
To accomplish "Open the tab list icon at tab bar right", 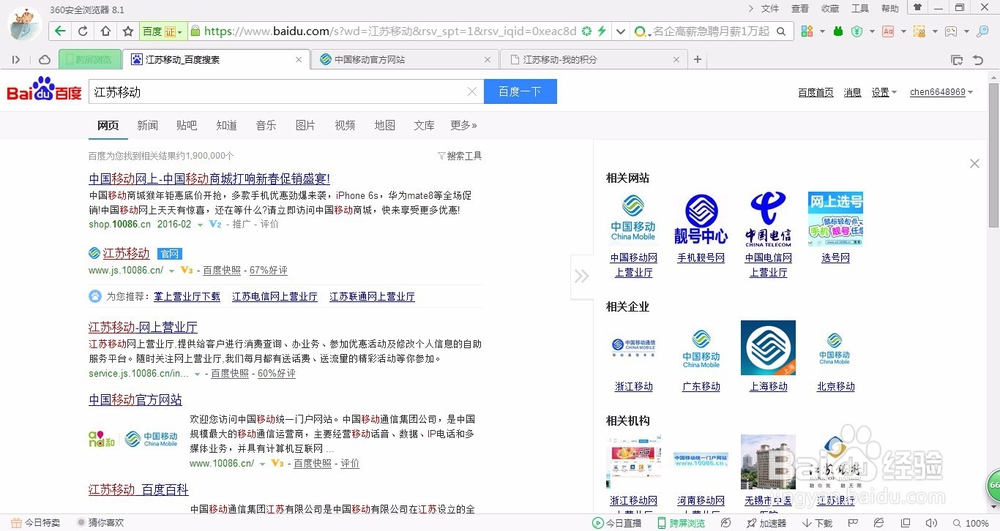I will [x=957, y=60].
